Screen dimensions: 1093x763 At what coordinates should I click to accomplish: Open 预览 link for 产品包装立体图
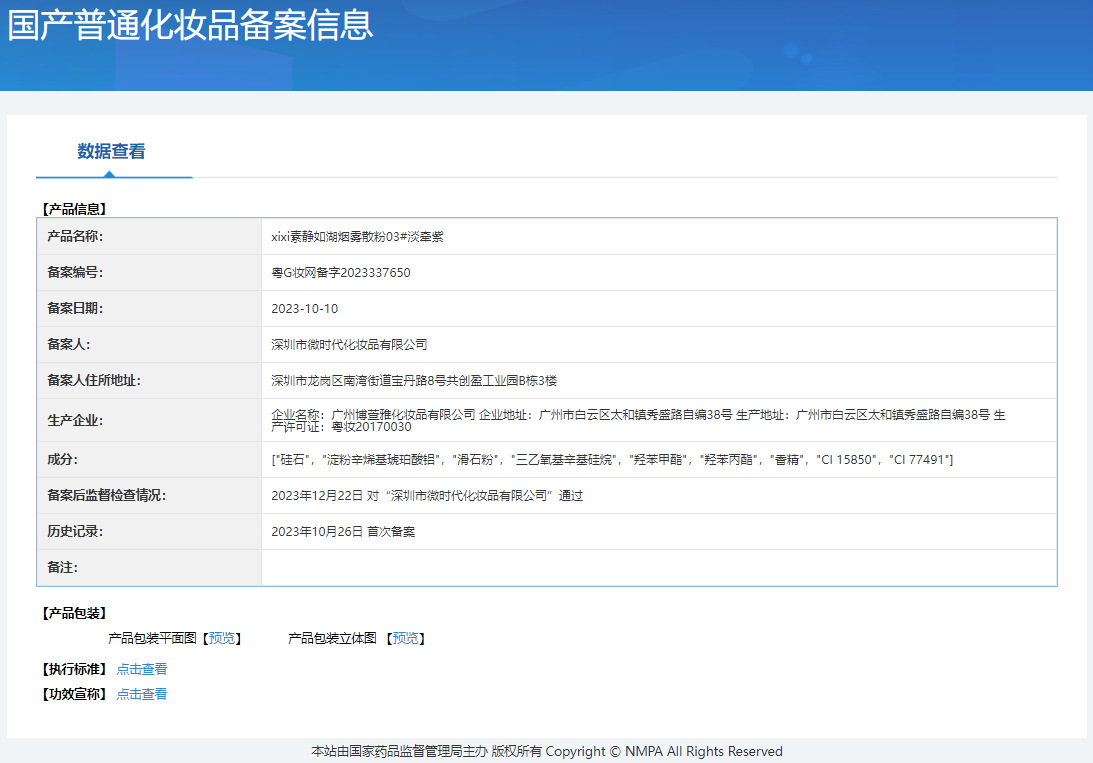click(x=406, y=638)
